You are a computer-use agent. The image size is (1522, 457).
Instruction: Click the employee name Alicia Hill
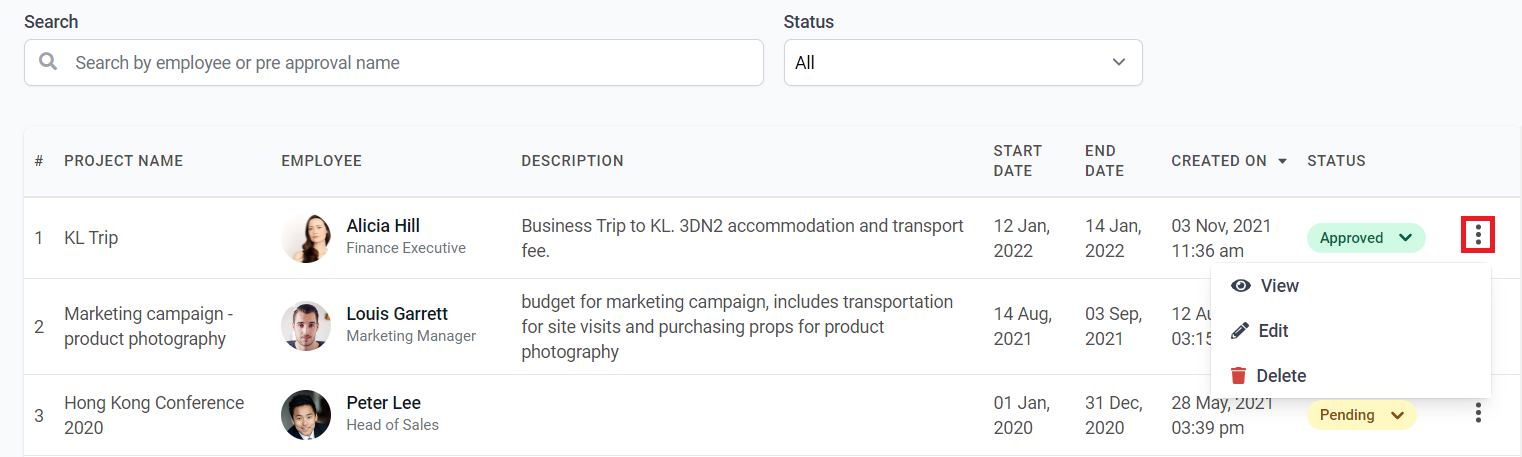383,226
